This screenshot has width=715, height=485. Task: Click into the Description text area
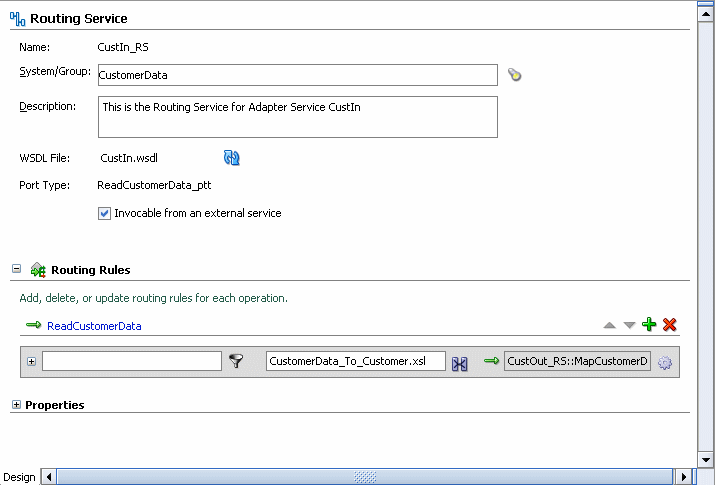click(x=298, y=117)
